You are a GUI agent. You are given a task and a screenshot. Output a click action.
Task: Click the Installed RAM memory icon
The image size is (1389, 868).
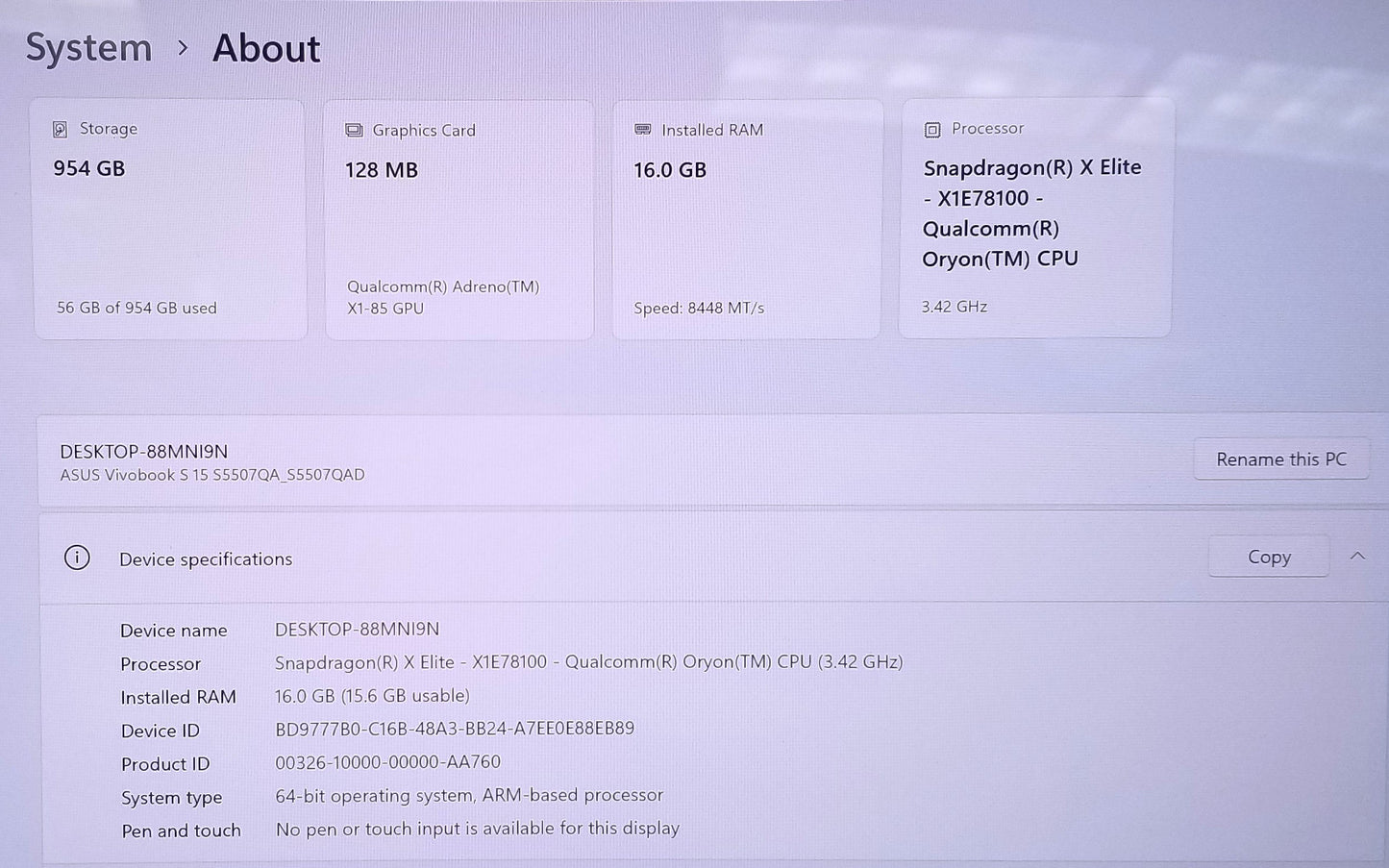tap(643, 130)
